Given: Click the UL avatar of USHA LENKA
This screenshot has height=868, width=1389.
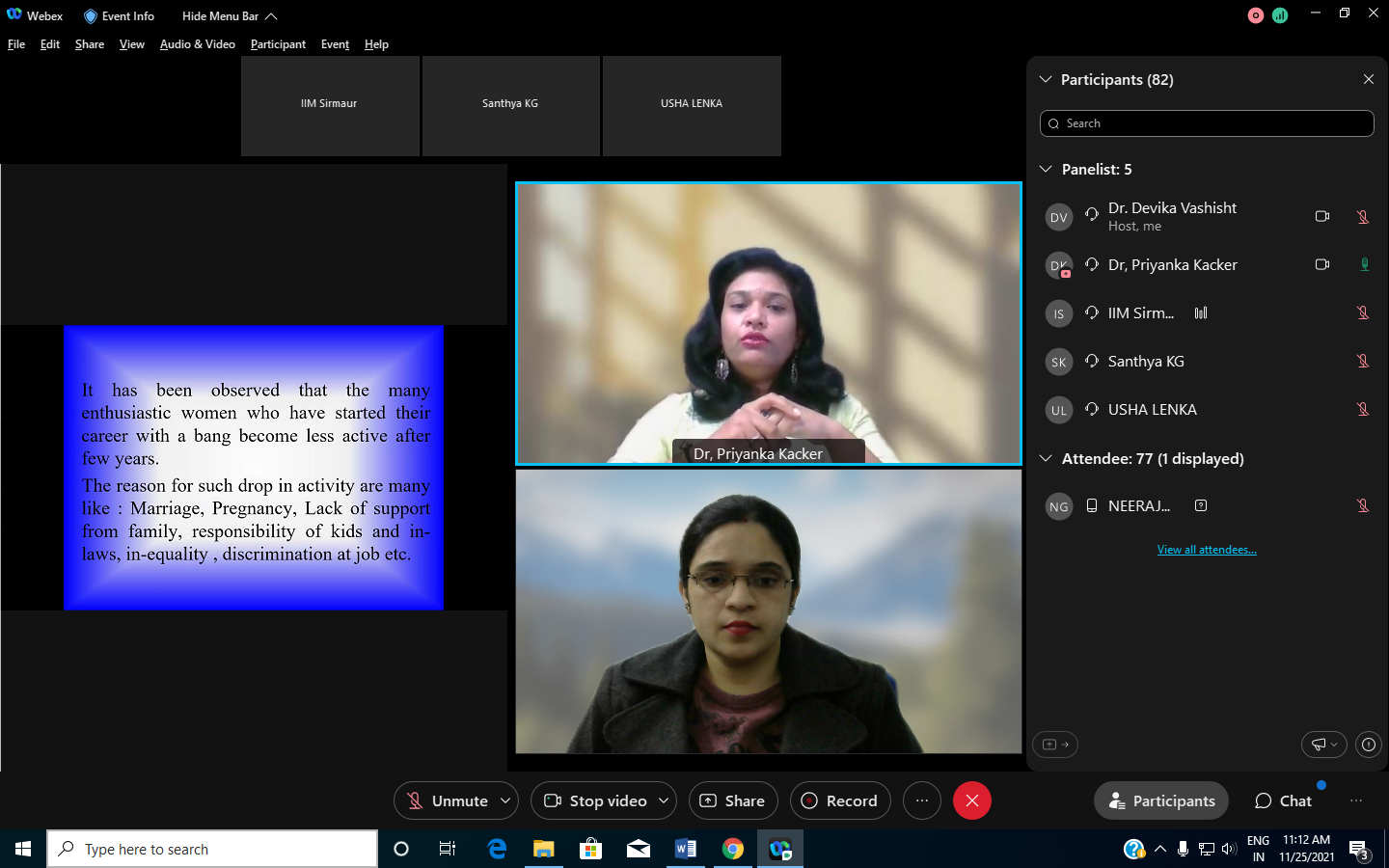Looking at the screenshot, I should (1059, 410).
